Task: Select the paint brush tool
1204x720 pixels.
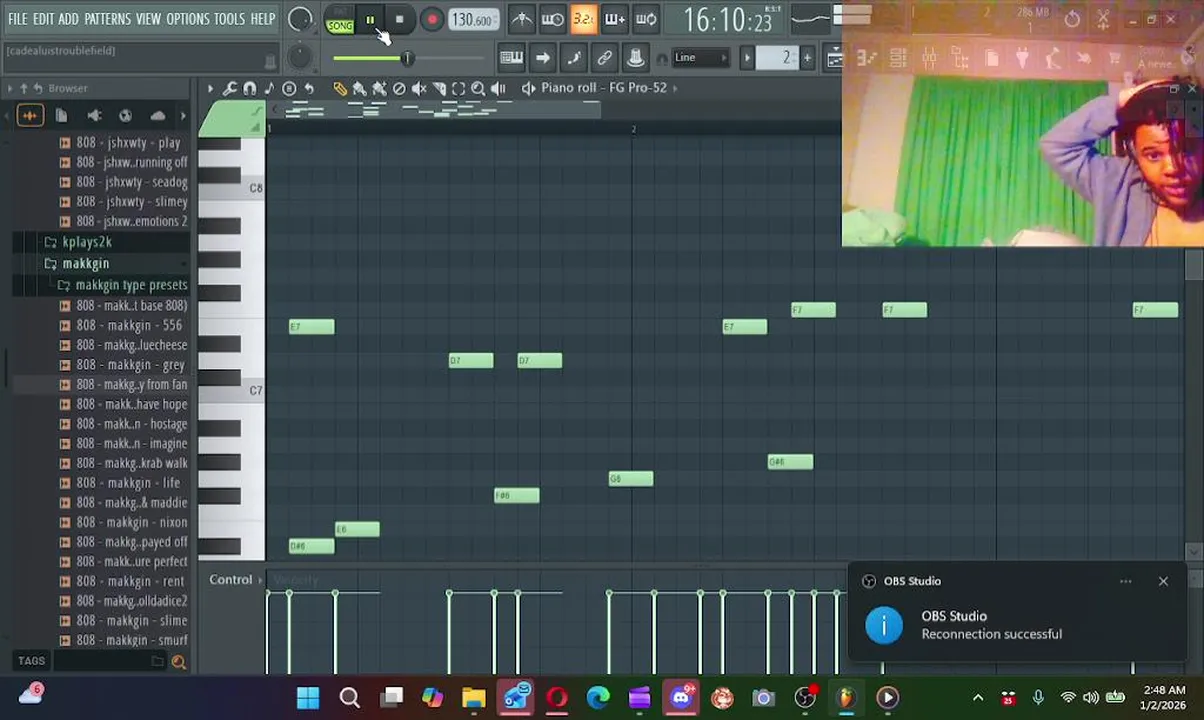Action: tap(360, 88)
